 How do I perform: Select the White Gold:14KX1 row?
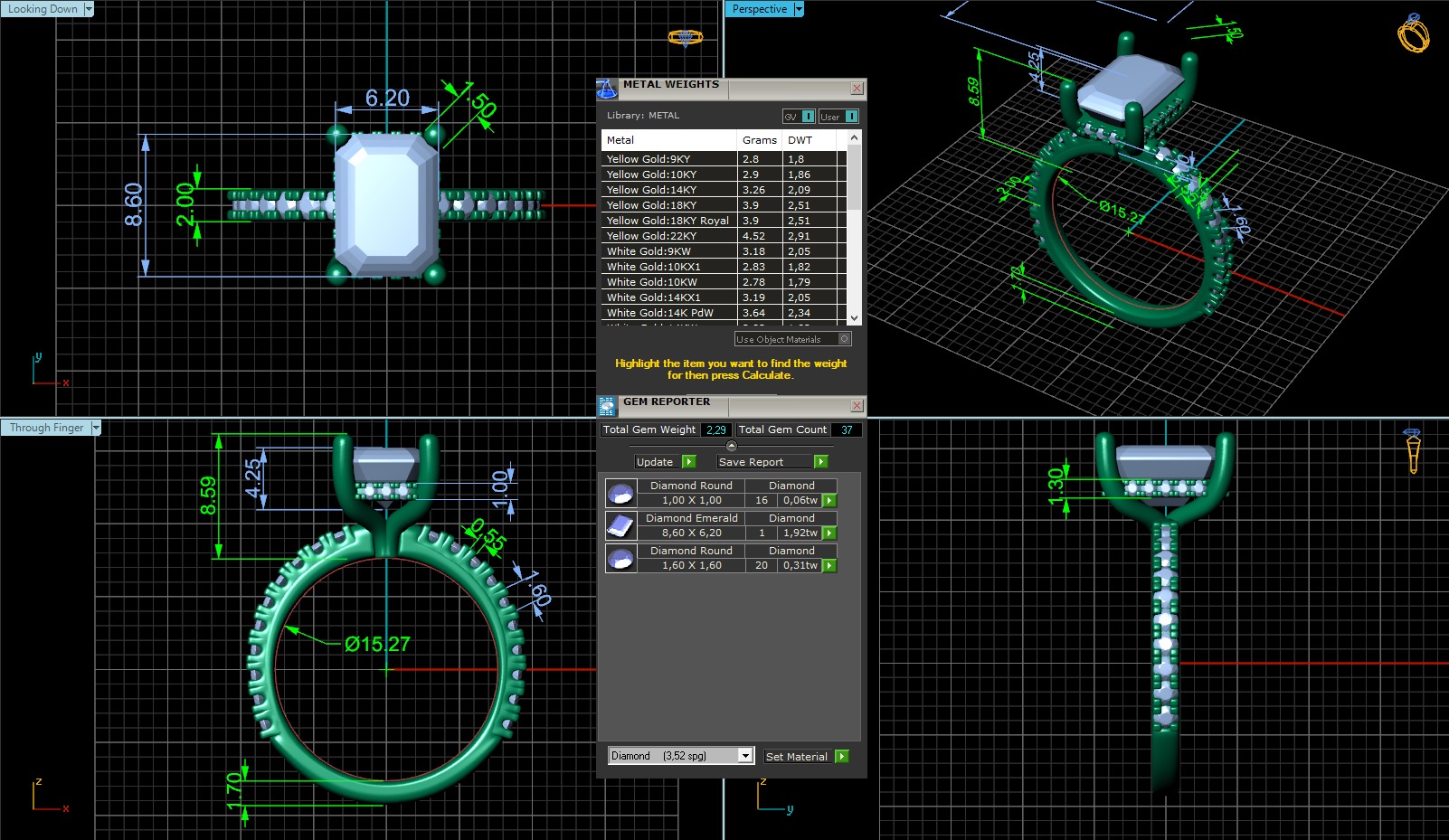click(724, 297)
